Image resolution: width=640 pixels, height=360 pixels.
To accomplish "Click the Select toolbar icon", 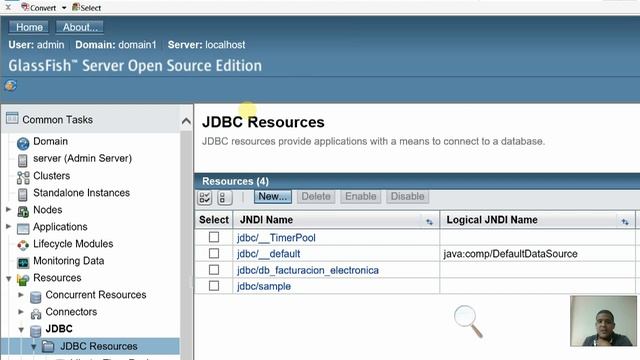I will click(x=76, y=7).
